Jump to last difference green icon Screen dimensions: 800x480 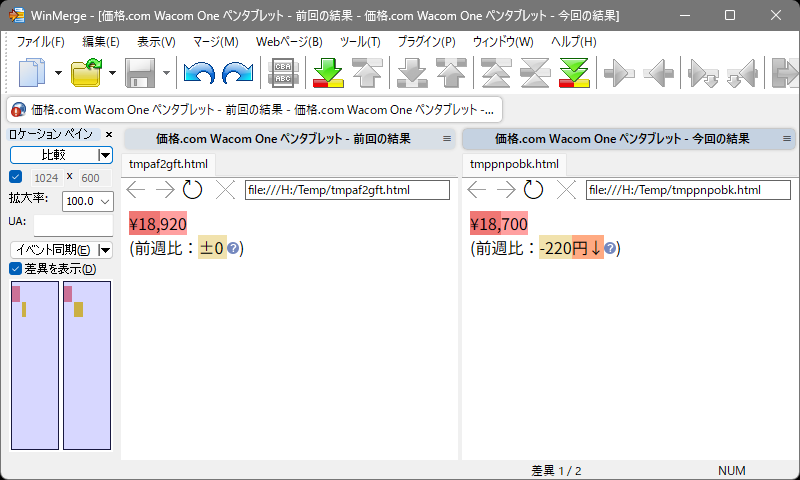pyautogui.click(x=574, y=72)
